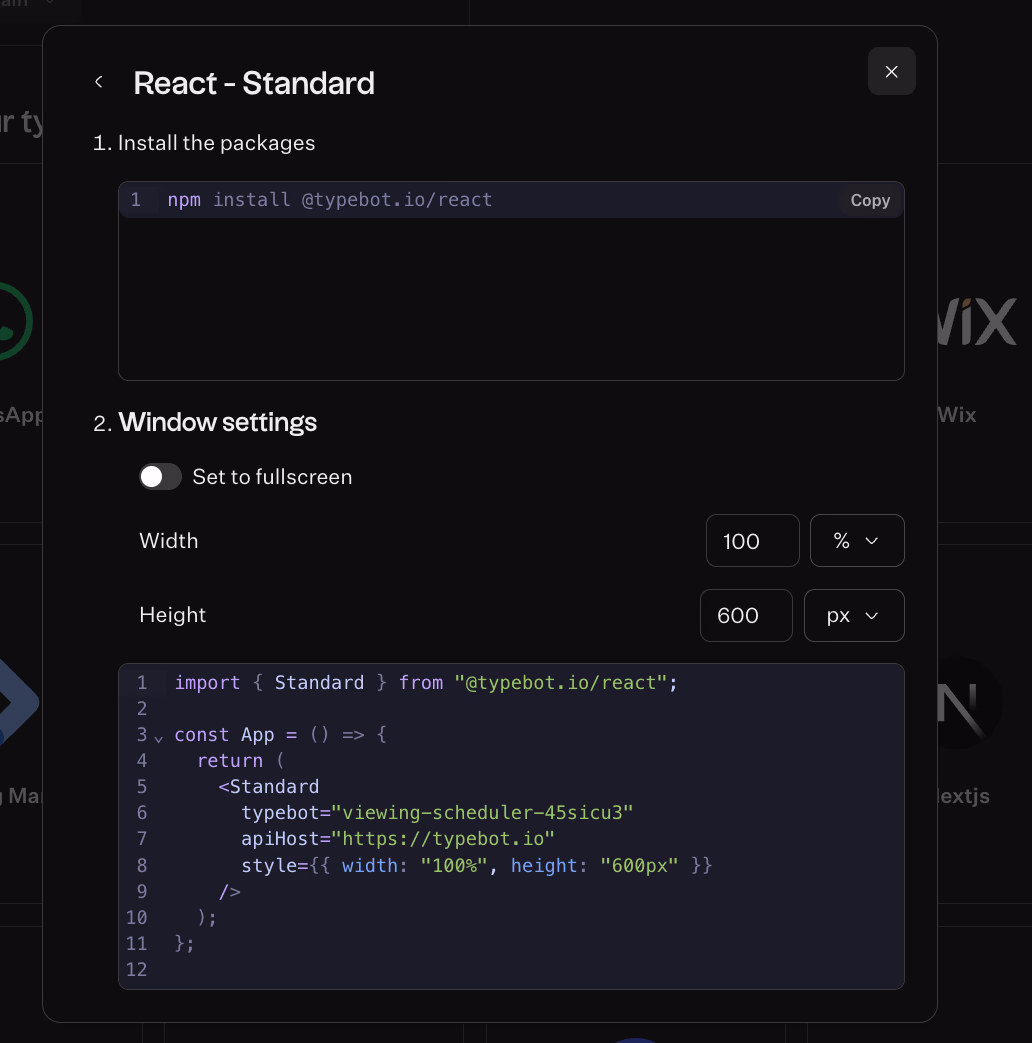Toggle the Set to fullscreen switch
Screen dimensions: 1032x1043
point(160,477)
